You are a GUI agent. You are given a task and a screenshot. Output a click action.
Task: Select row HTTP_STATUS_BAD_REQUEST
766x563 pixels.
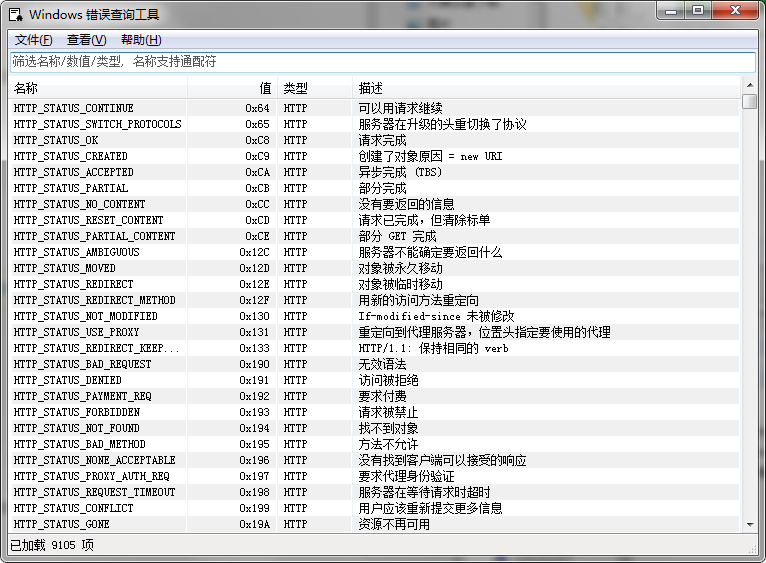(374, 364)
